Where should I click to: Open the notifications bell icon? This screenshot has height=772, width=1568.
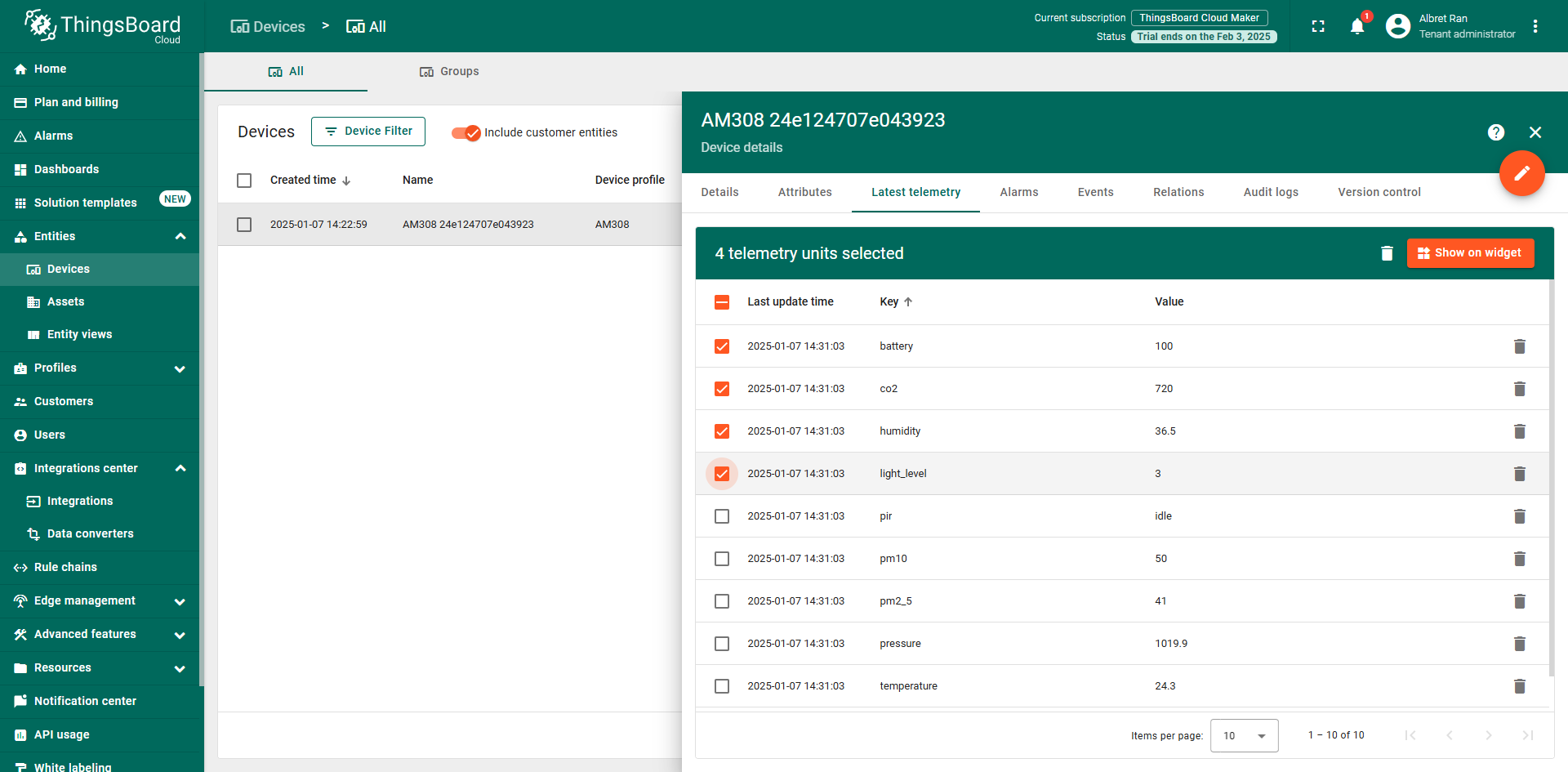[x=1357, y=26]
